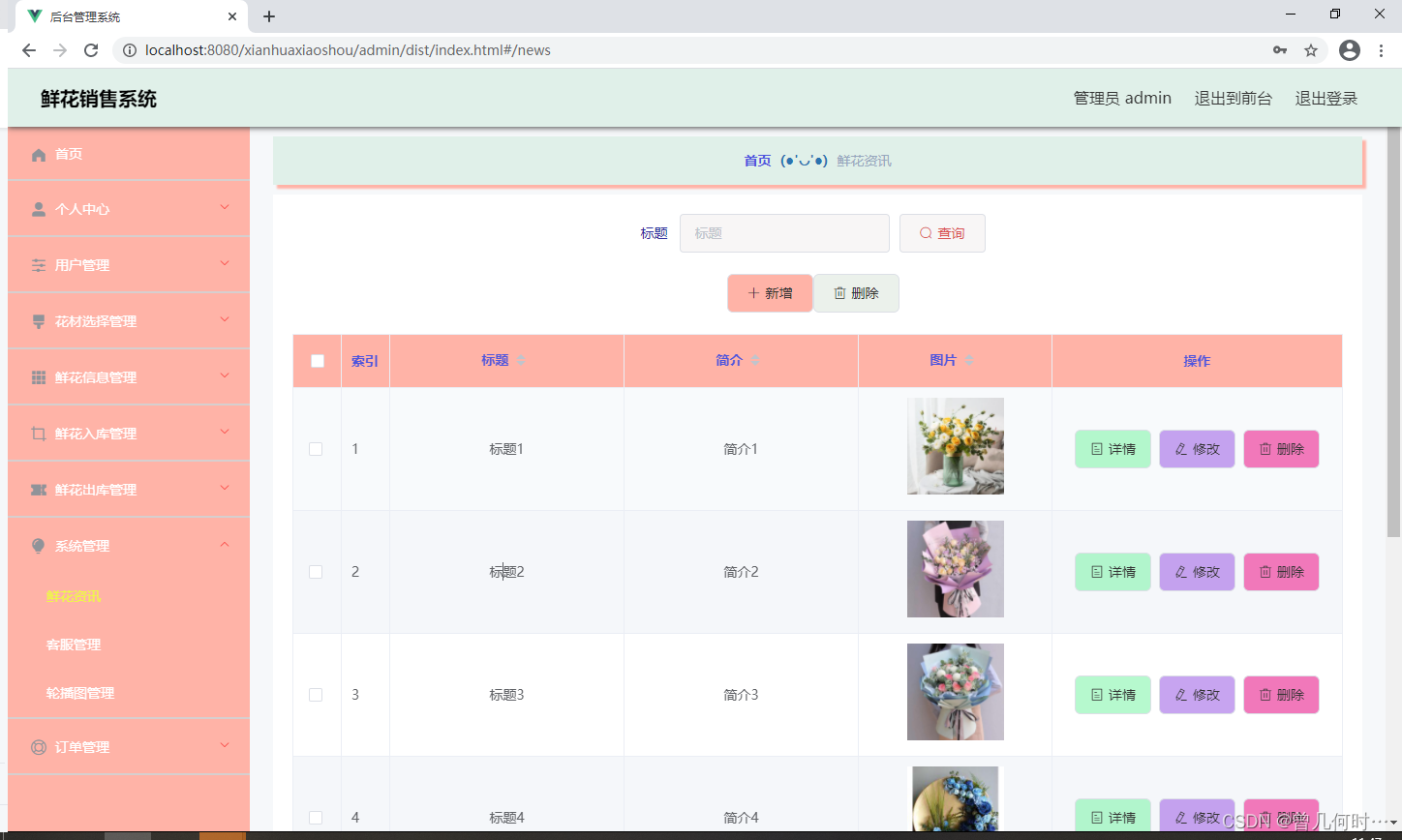Click 退出登录 to log out
This screenshot has width=1402, height=840.
coord(1326,99)
